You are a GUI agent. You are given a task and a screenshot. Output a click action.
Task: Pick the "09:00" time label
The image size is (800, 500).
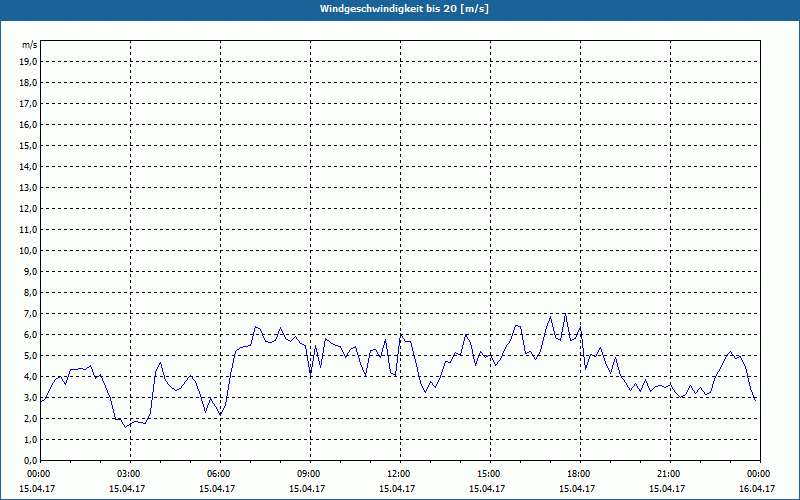coord(309,474)
